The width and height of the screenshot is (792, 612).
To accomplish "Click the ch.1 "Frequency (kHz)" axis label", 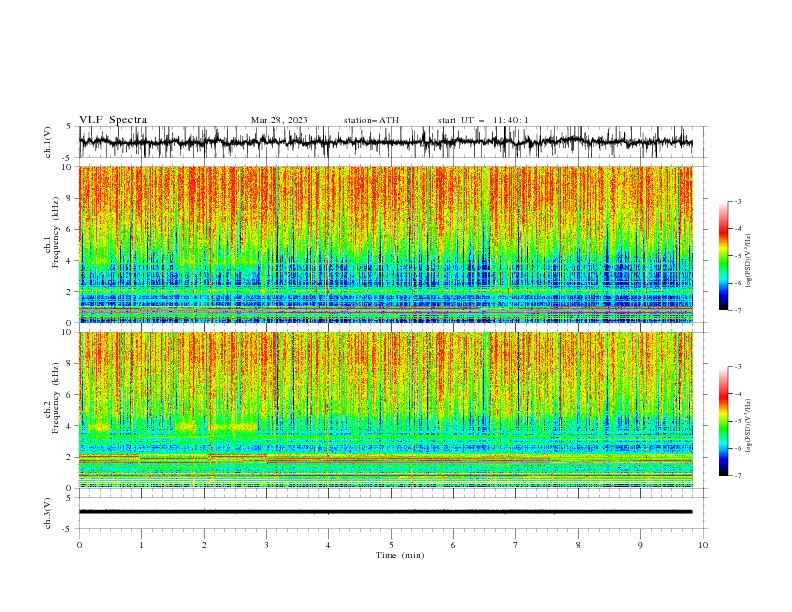I will coord(55,232).
